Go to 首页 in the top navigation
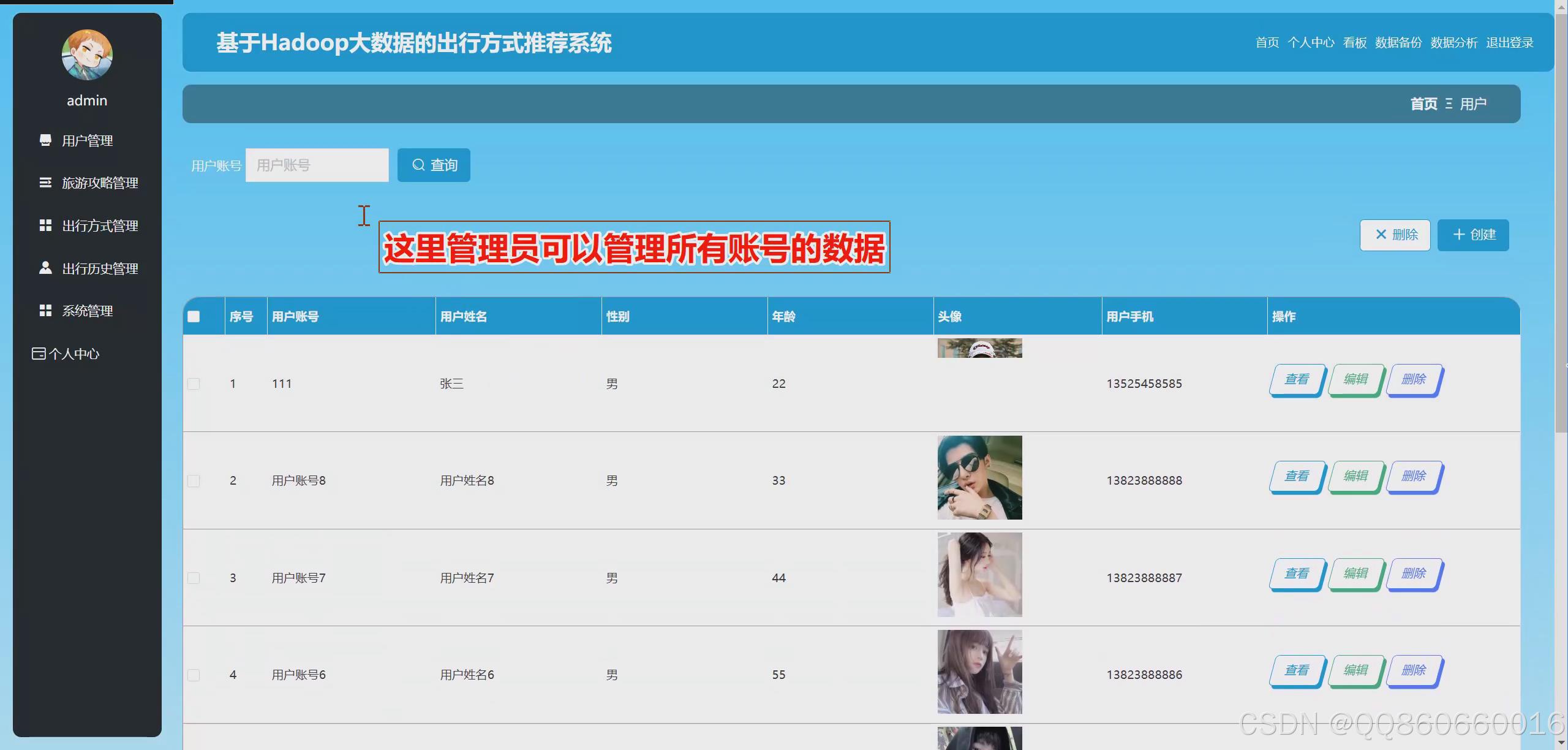Image resolution: width=1568 pixels, height=750 pixels. click(1267, 42)
